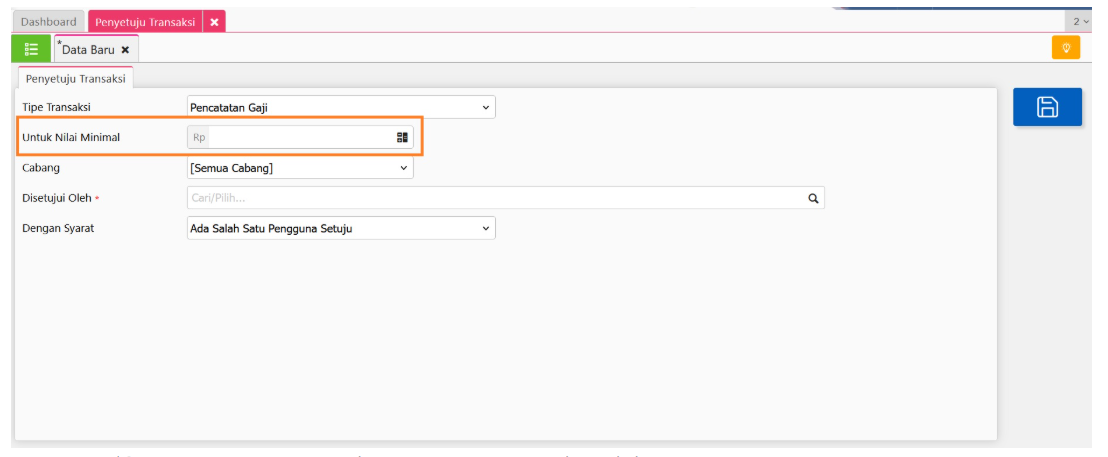The image size is (1108, 457).
Task: Open calculator icon in Untuk Nilai Minimal
Action: 402,138
